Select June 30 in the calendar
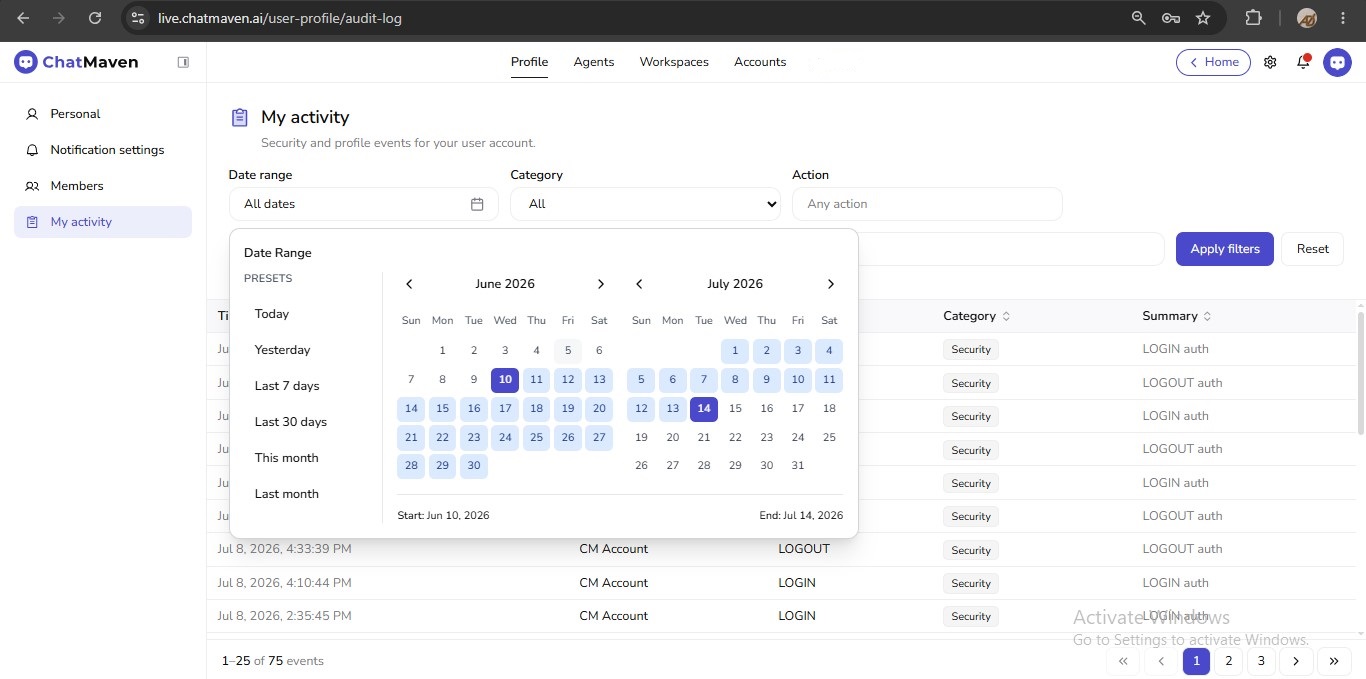The width and height of the screenshot is (1366, 679). (474, 466)
